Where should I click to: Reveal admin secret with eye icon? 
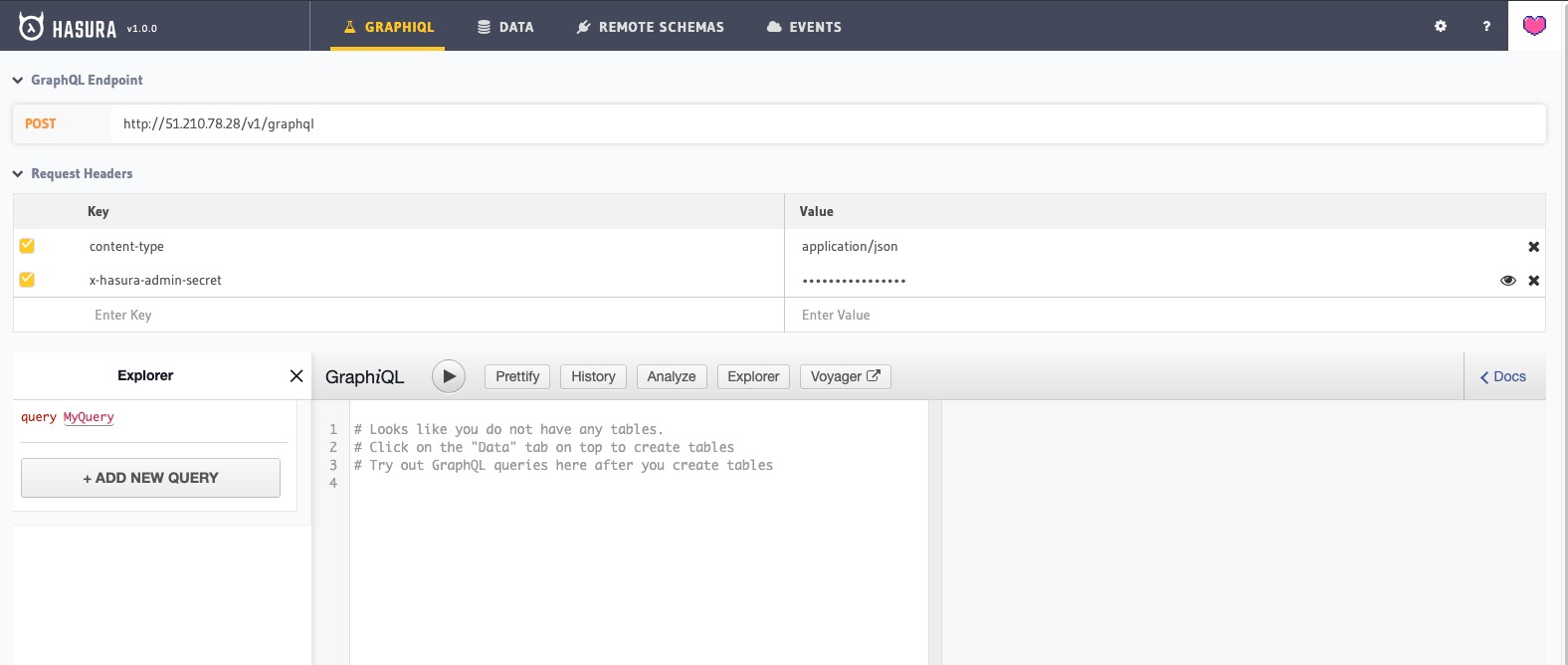coord(1508,281)
